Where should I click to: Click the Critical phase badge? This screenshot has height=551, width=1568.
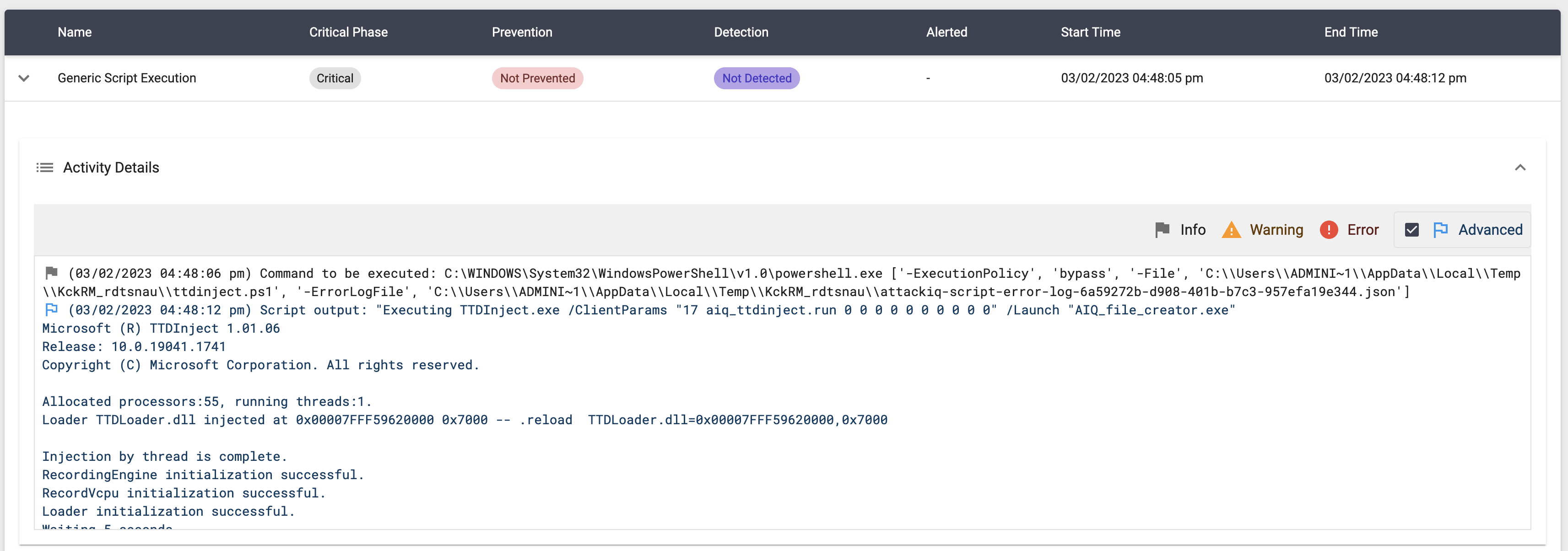pyautogui.click(x=335, y=78)
